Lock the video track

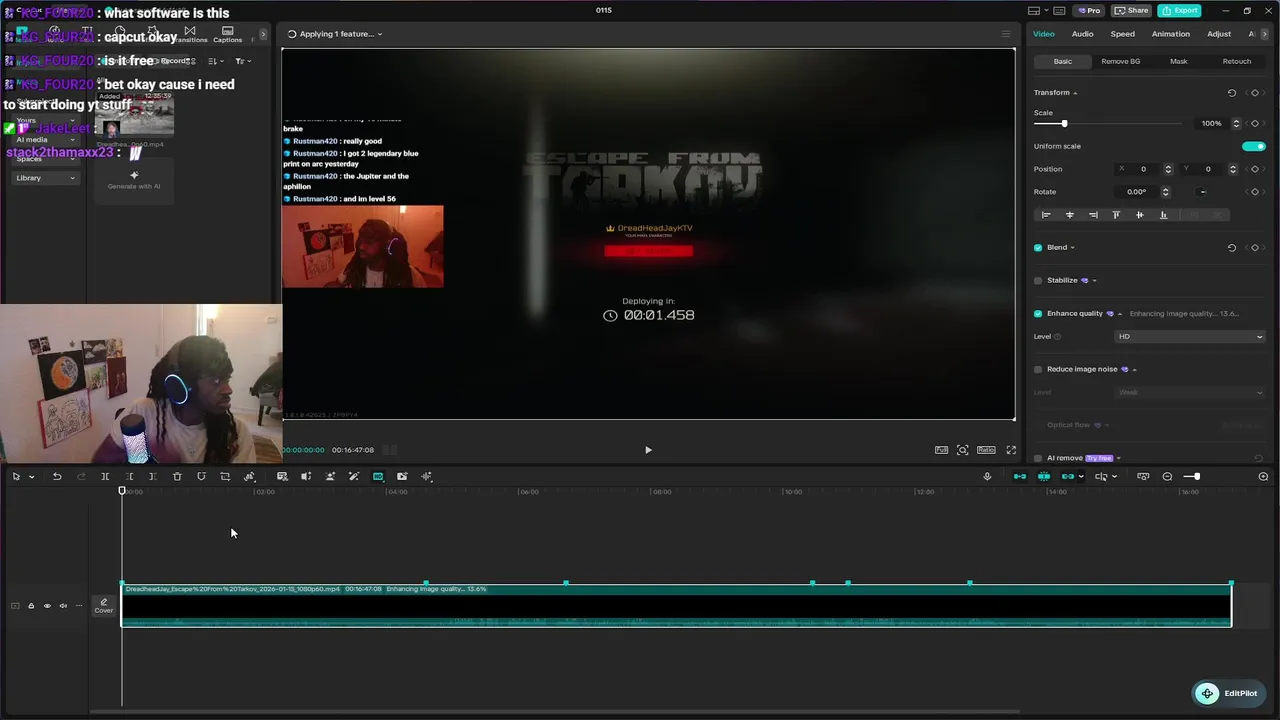(x=31, y=606)
